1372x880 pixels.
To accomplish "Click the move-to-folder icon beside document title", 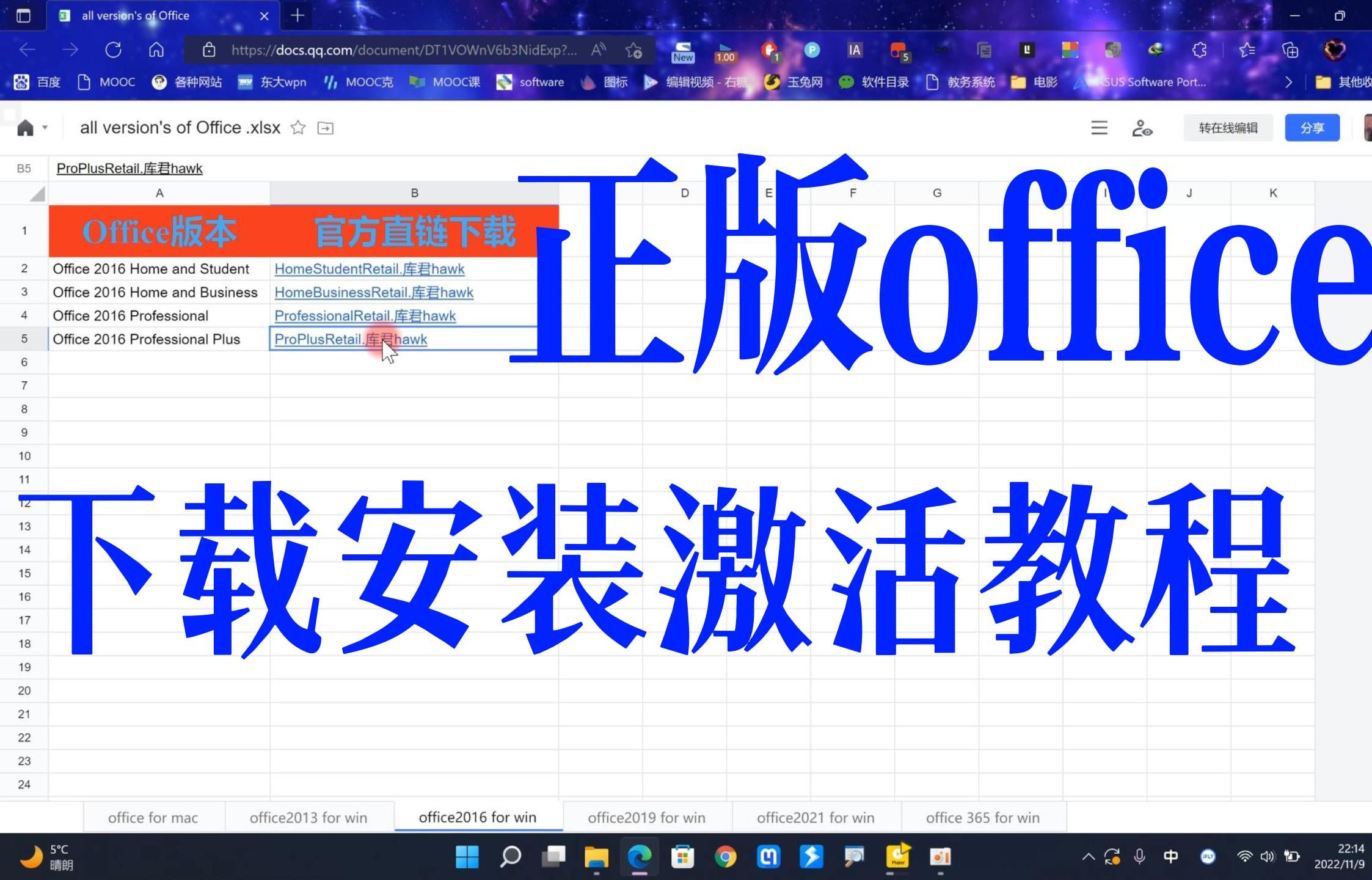I will (x=326, y=128).
